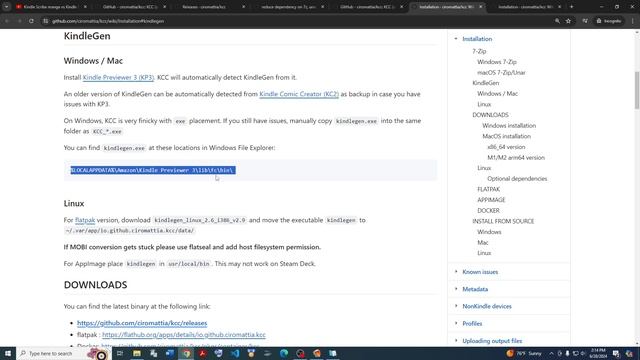Jump to Windows 7-Zip in sidebar

(x=497, y=62)
